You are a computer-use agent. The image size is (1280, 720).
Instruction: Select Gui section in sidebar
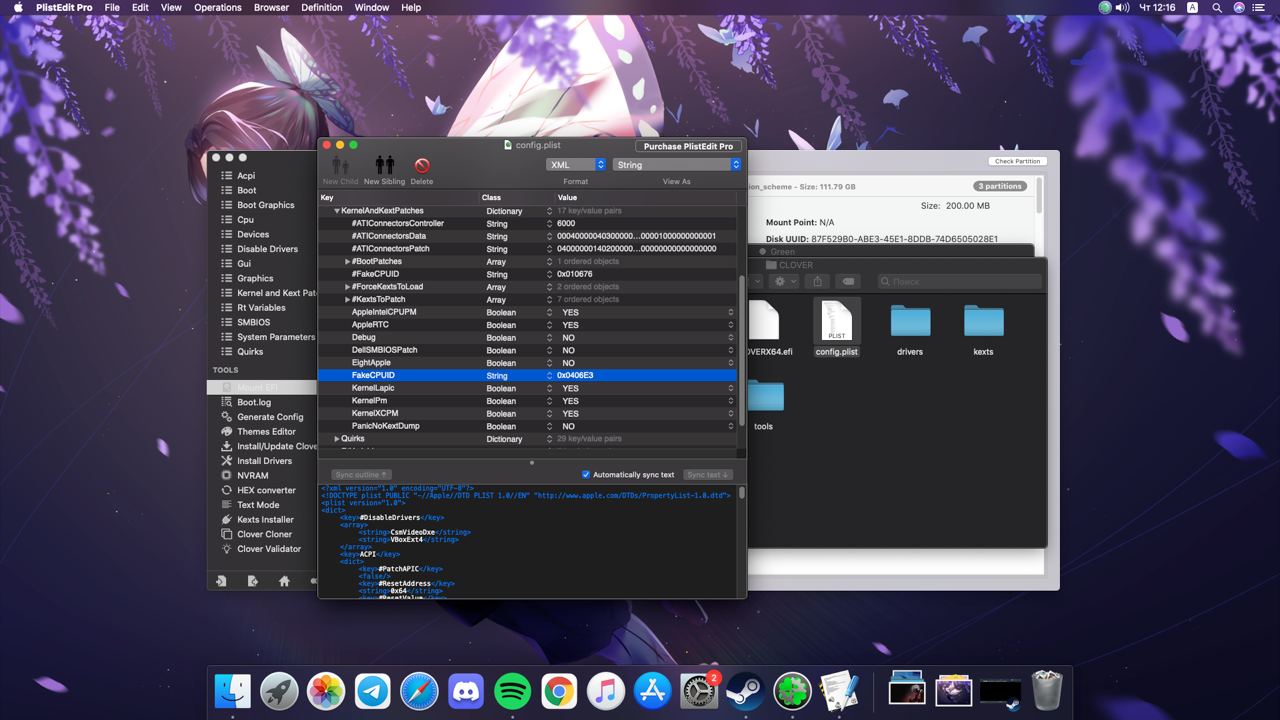click(244, 264)
